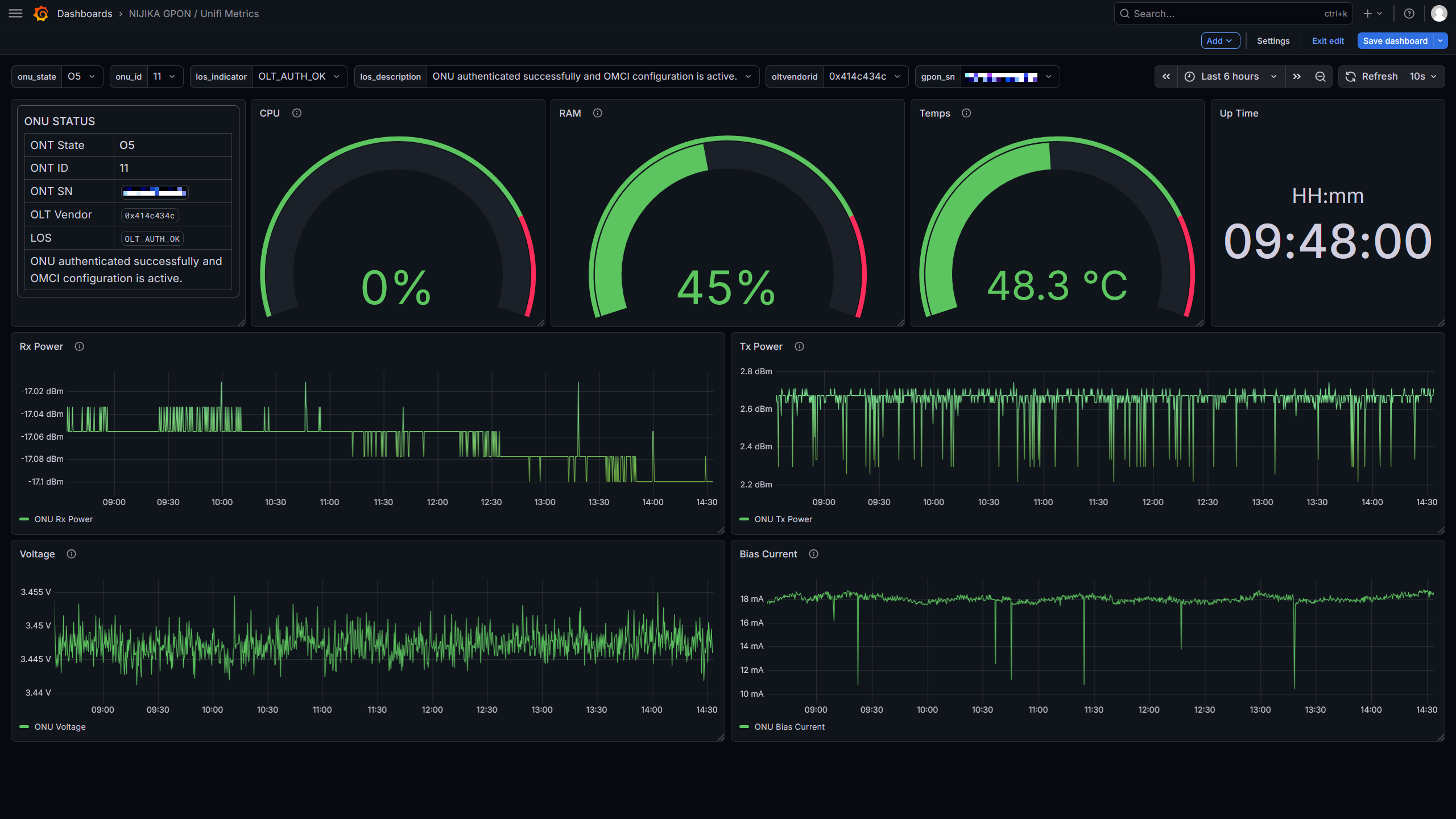Toggle the ONU Rx Power legend series
Screen dimensions: 1456x819
tap(63, 519)
